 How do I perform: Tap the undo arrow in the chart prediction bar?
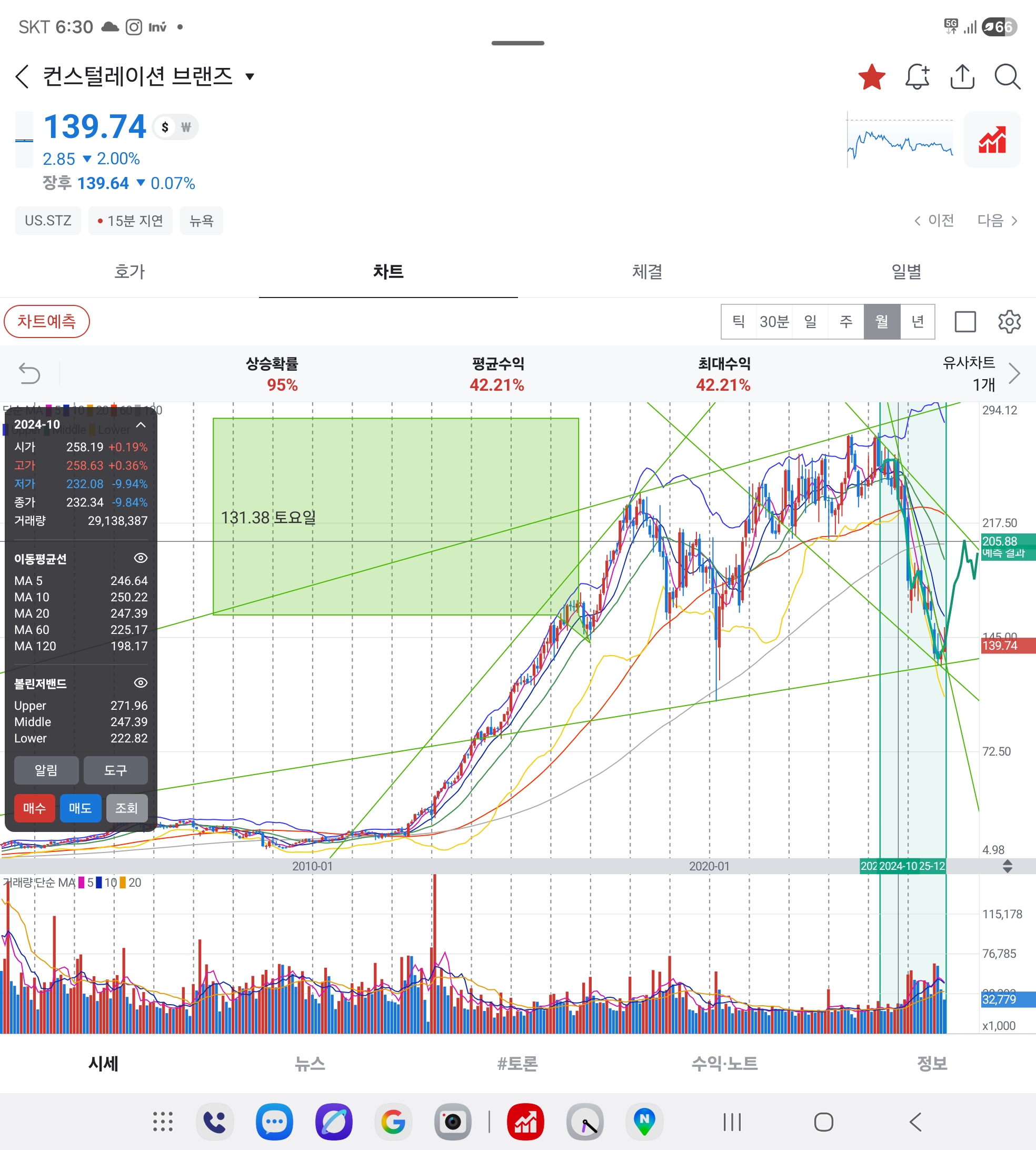click(29, 373)
